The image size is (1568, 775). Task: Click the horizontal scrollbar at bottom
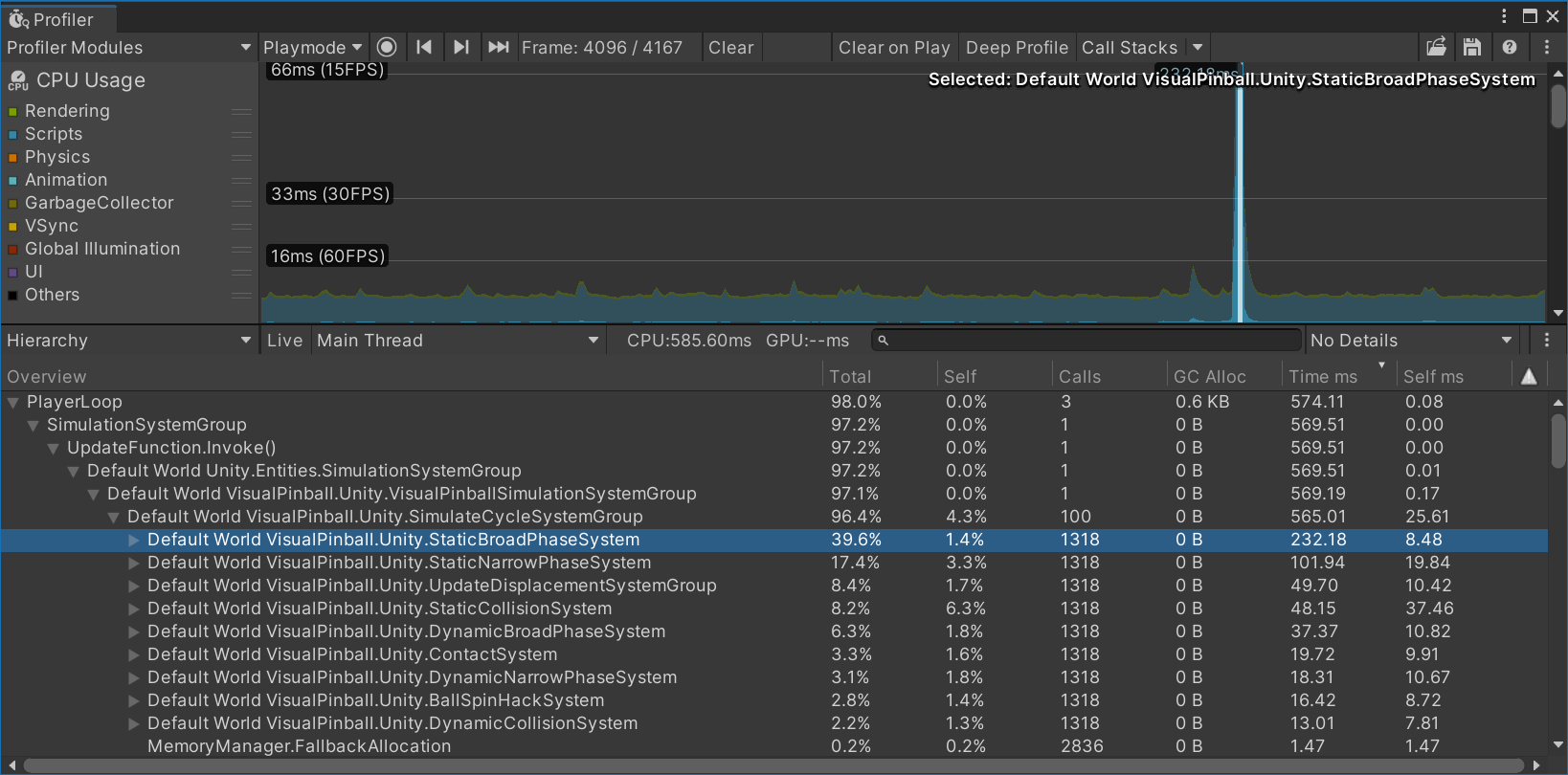pyautogui.click(x=773, y=765)
